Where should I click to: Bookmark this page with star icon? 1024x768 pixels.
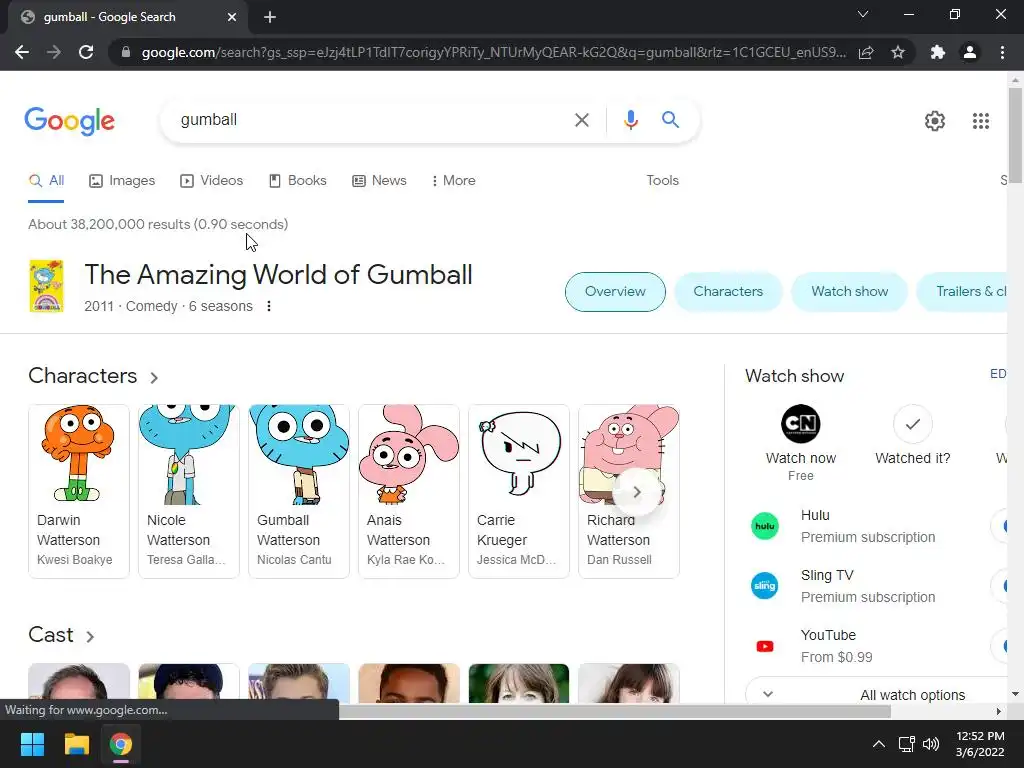pyautogui.click(x=898, y=52)
